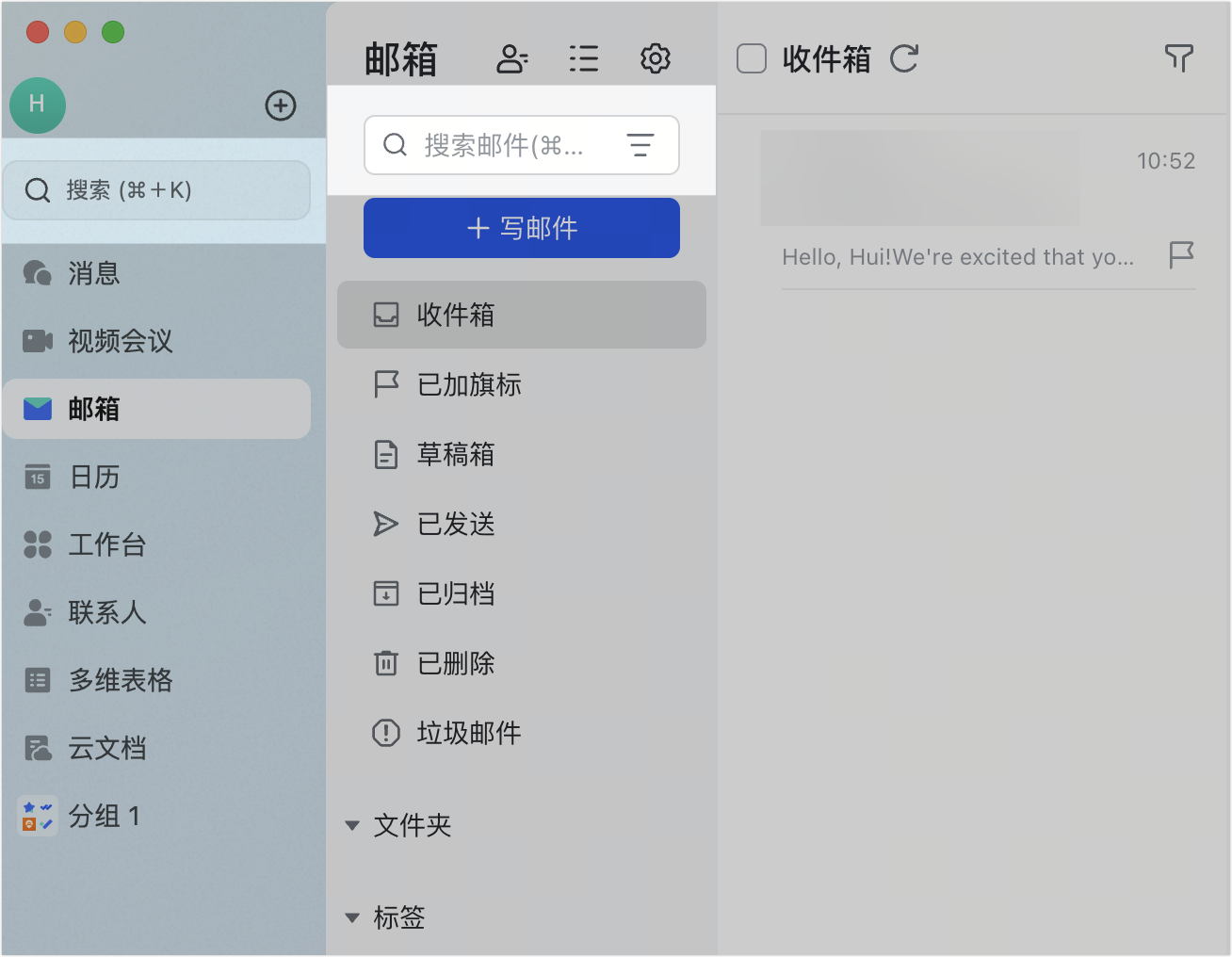Open 工作台 in the sidebar

[156, 544]
